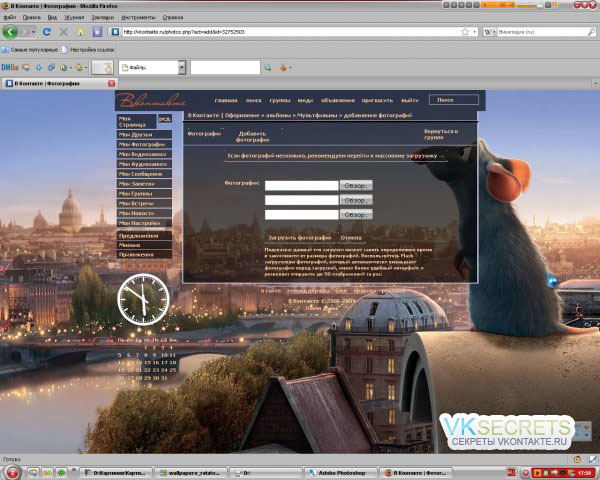Click the DMBar monitor icon next to logo
600x480 pixels.
(x=26, y=68)
